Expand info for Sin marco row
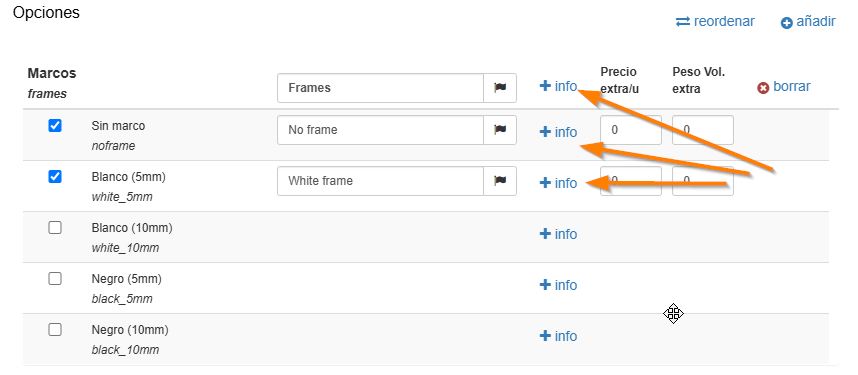858x375 pixels. [x=558, y=132]
